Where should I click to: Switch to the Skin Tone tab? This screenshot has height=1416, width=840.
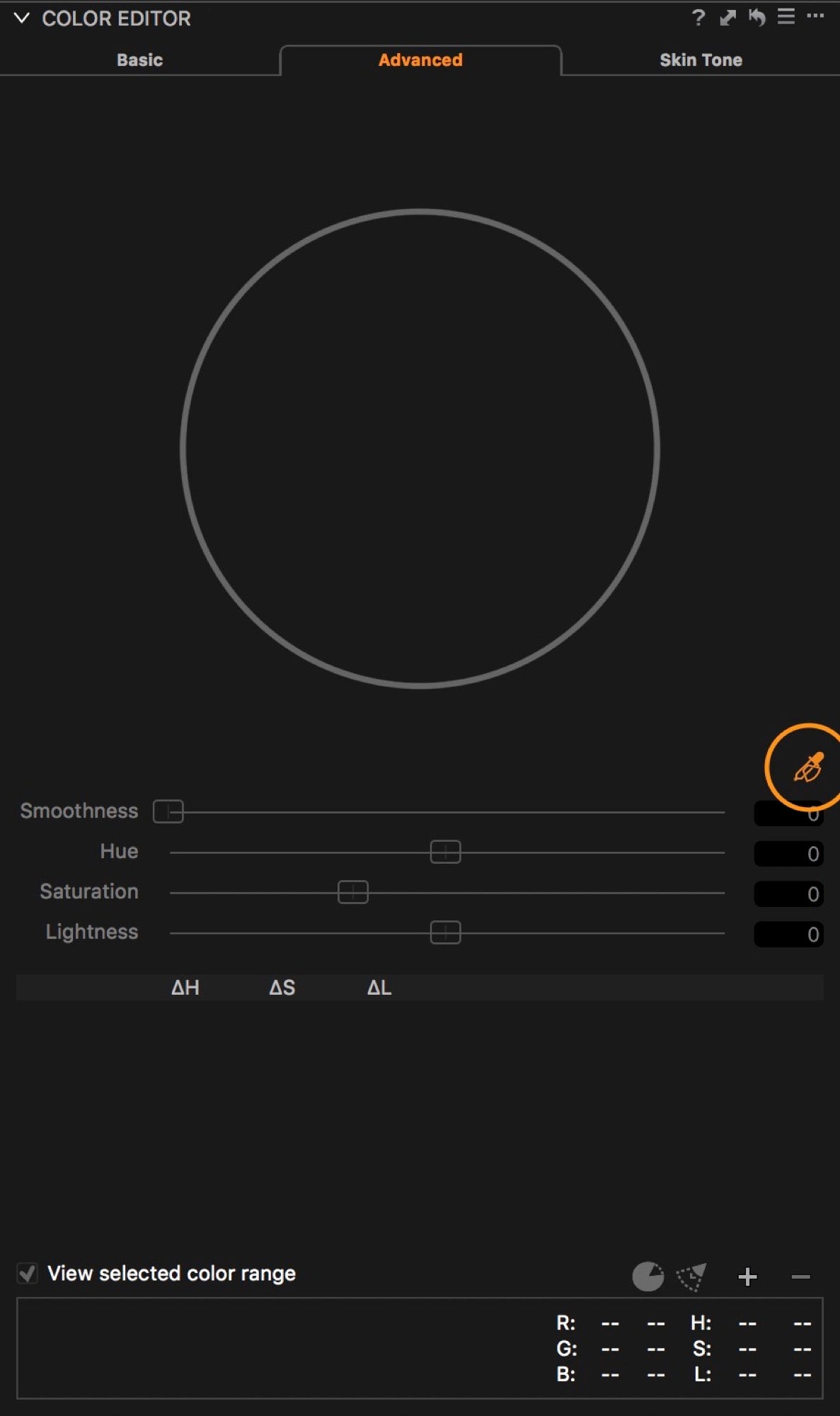point(701,60)
